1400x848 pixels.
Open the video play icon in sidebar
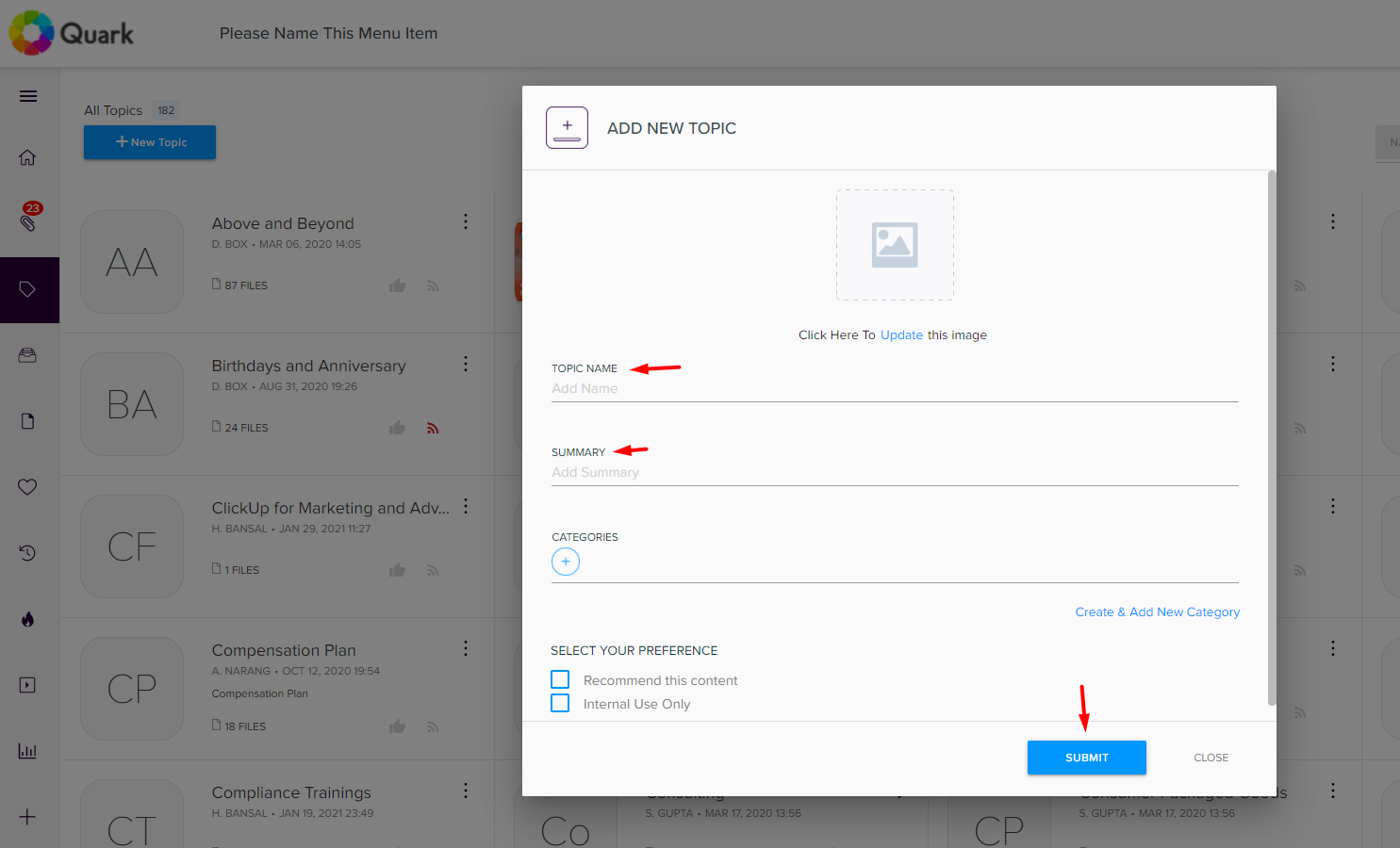click(x=27, y=685)
